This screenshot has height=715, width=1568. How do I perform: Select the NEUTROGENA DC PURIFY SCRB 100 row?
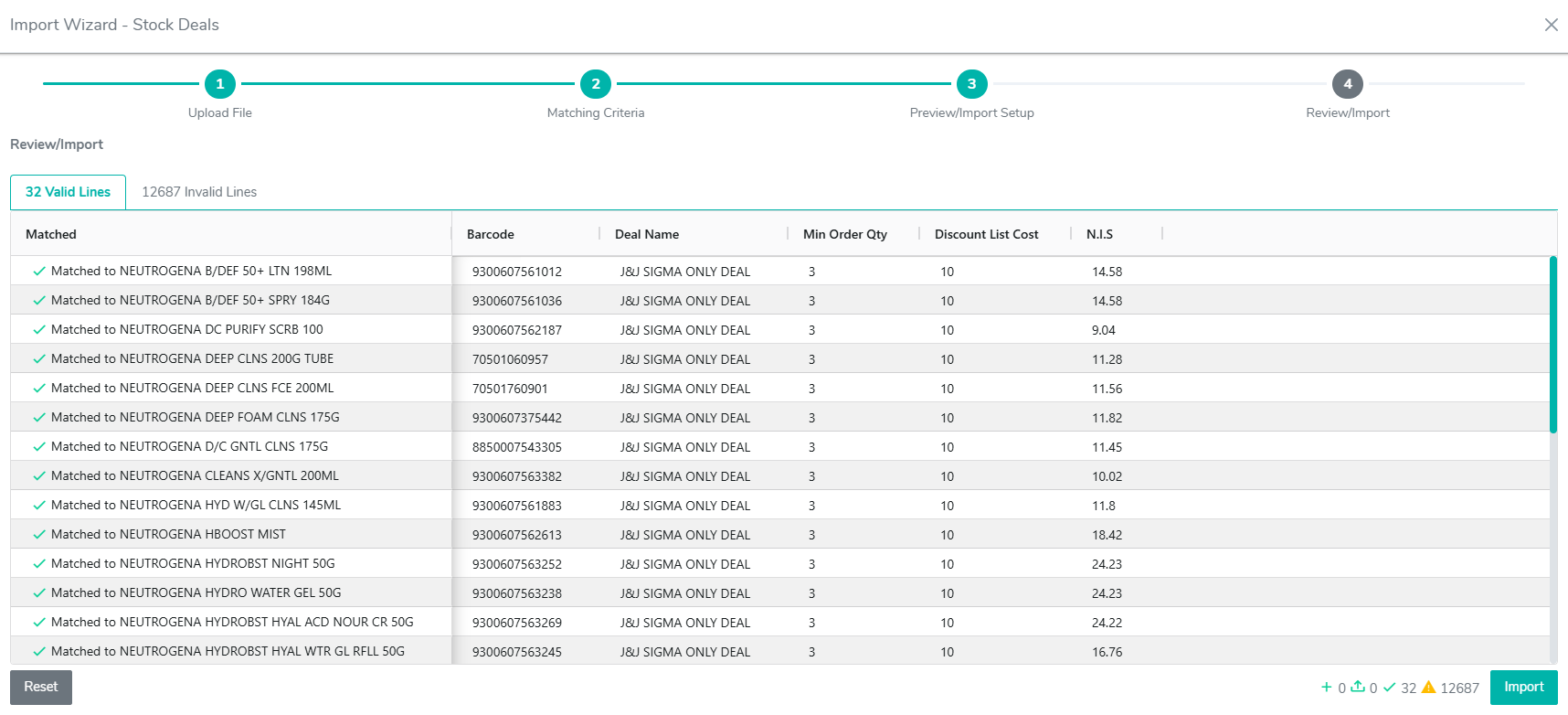pos(186,330)
